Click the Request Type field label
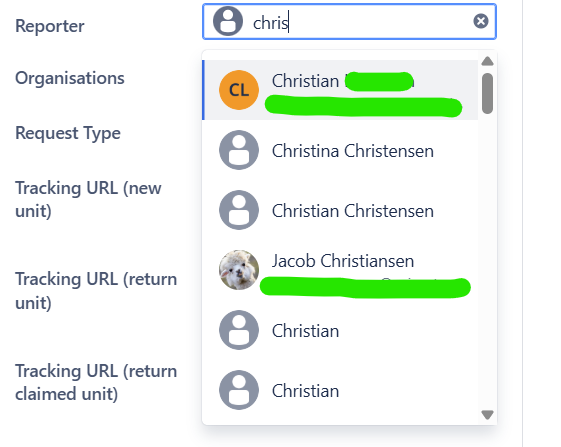This screenshot has height=447, width=561. pyautogui.click(x=68, y=133)
